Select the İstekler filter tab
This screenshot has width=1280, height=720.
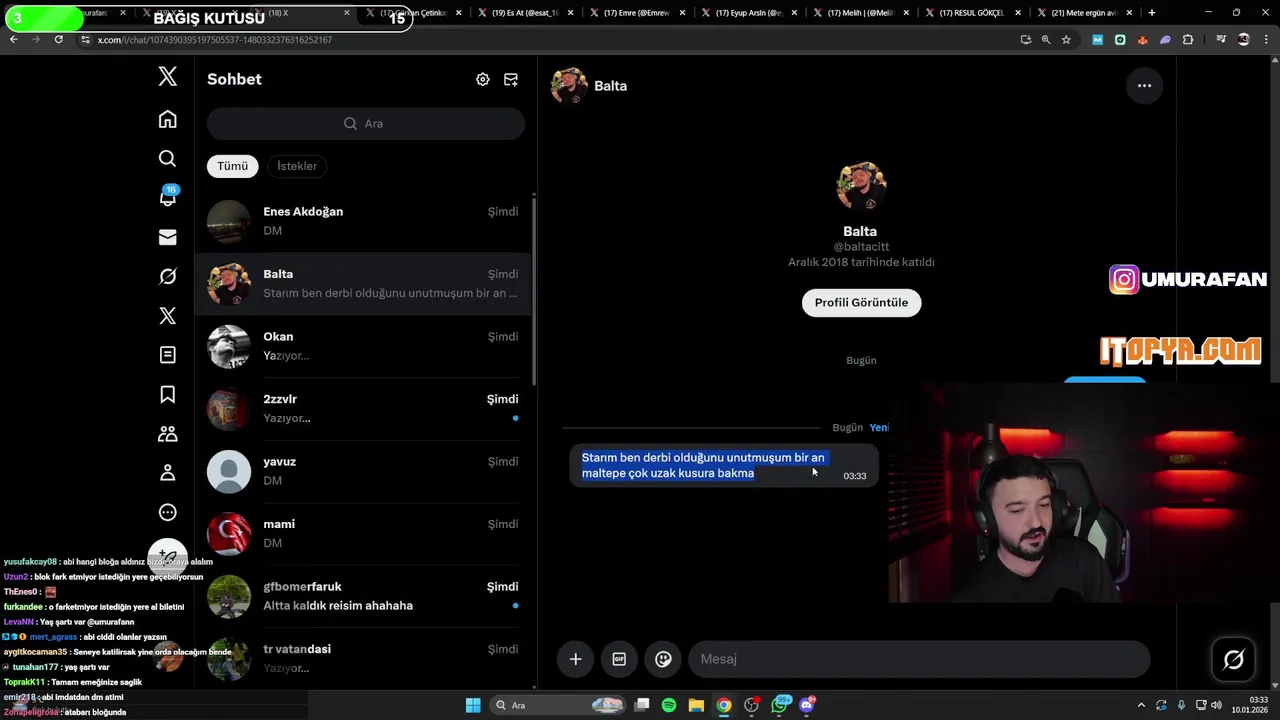[x=297, y=166]
